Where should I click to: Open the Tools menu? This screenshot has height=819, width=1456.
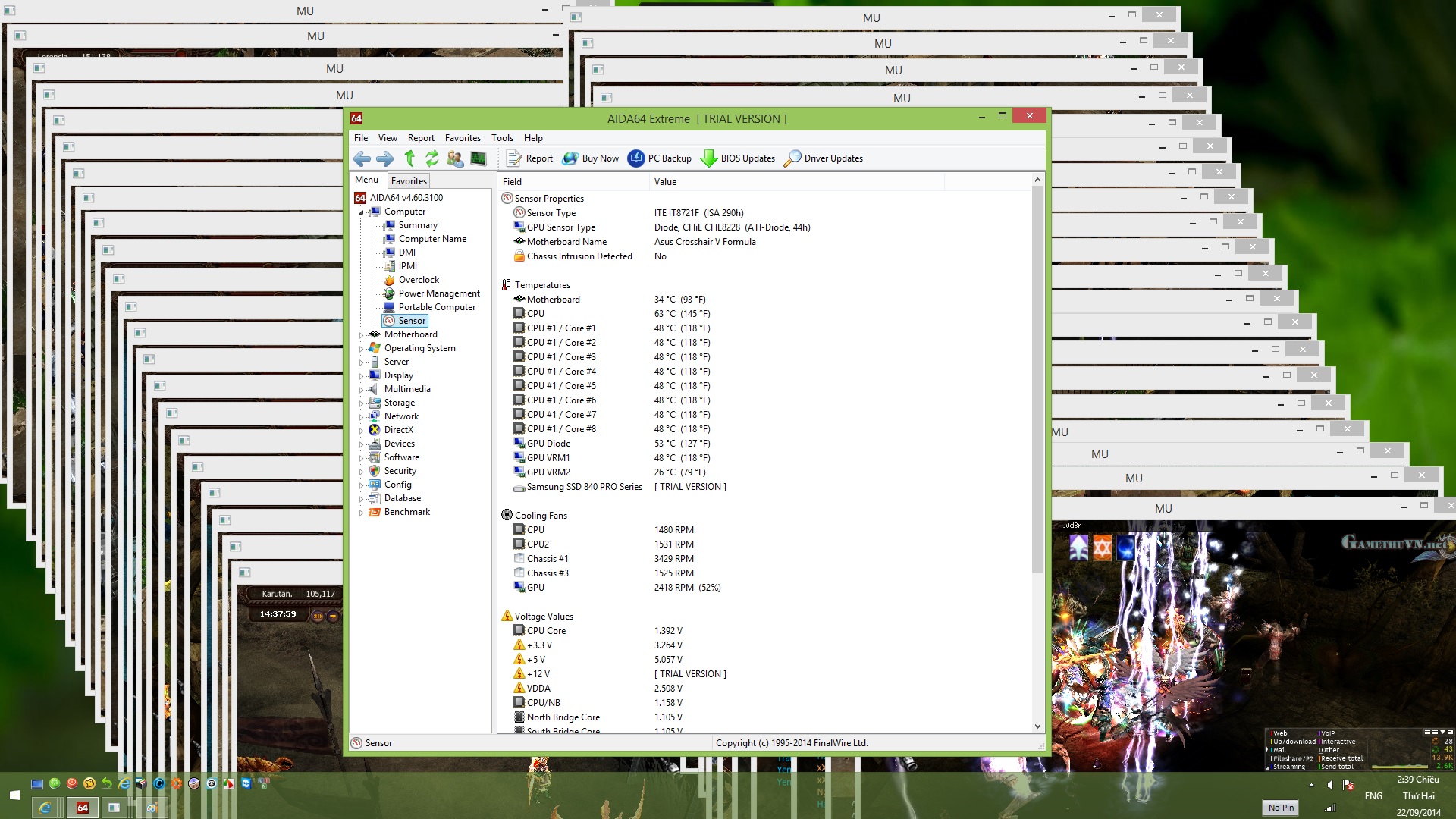click(502, 138)
